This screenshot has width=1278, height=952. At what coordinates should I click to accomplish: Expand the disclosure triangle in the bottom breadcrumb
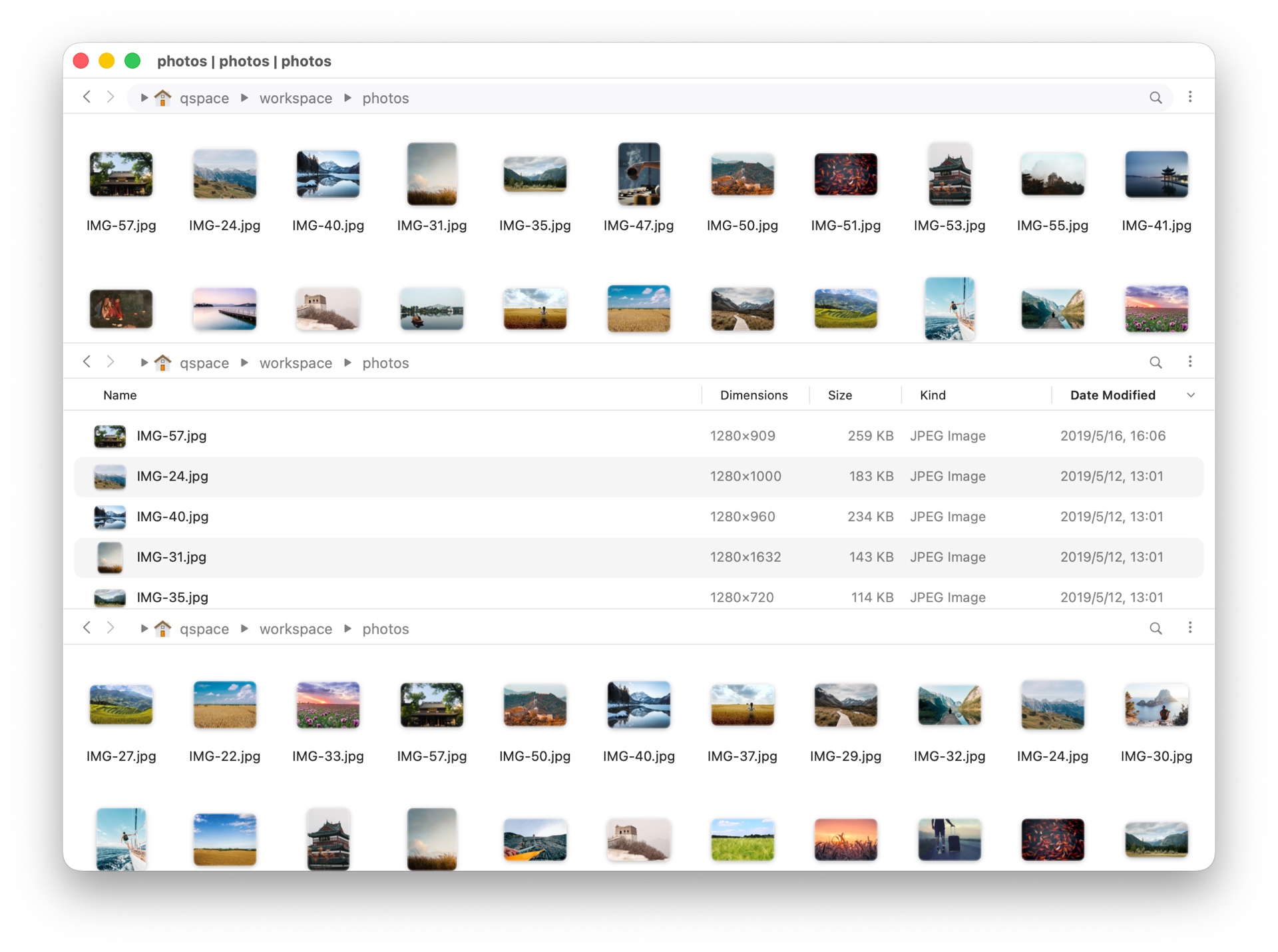pyautogui.click(x=144, y=628)
